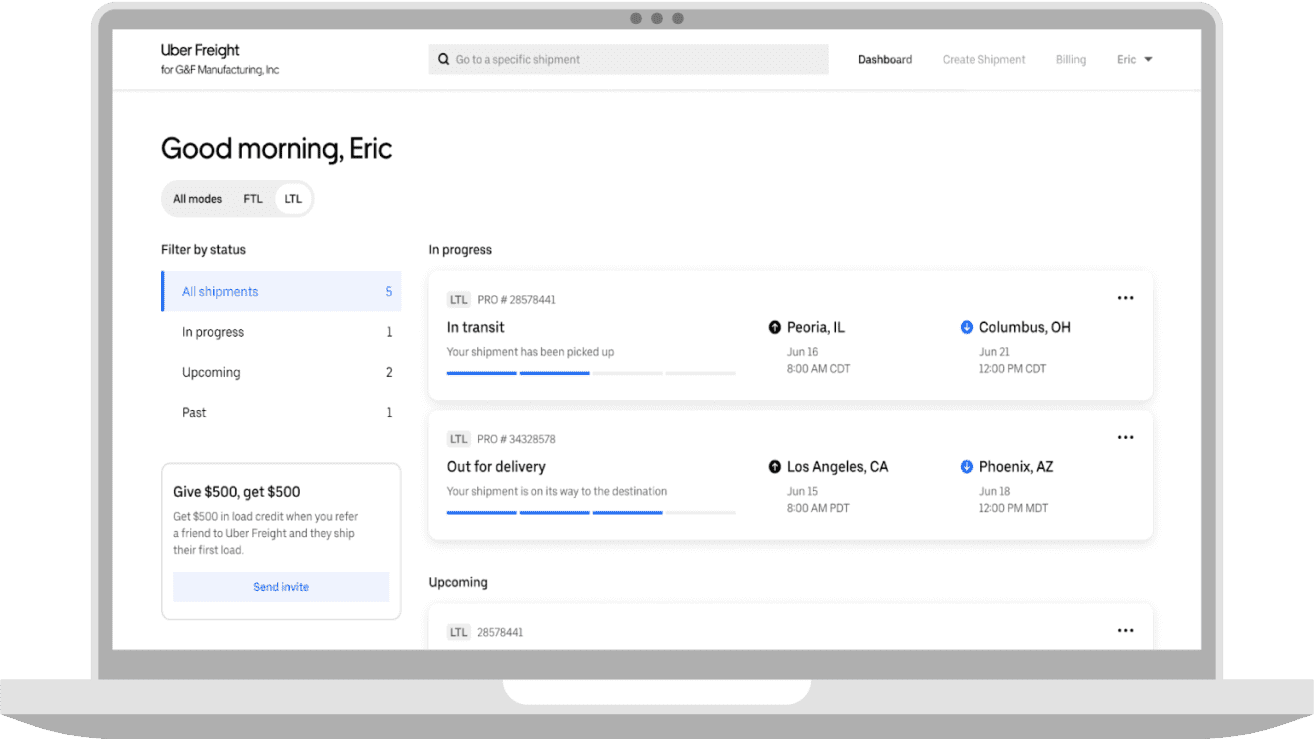Open the Billing page
Image resolution: width=1314 pixels, height=739 pixels.
(1070, 60)
